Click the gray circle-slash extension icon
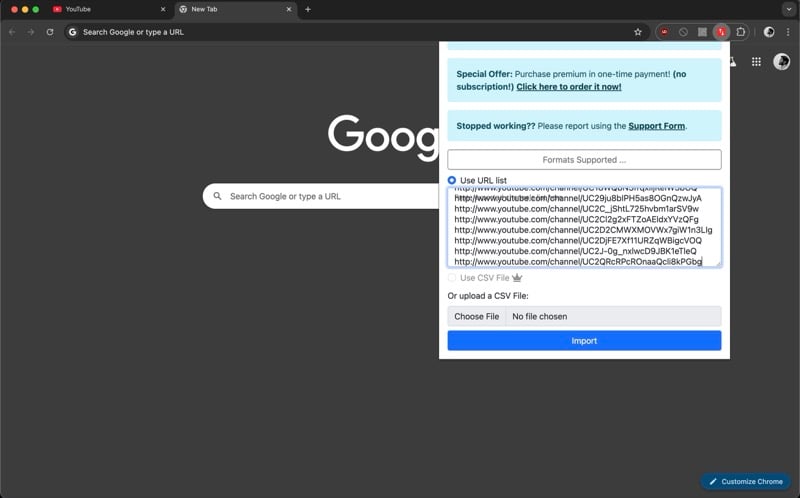 (683, 32)
